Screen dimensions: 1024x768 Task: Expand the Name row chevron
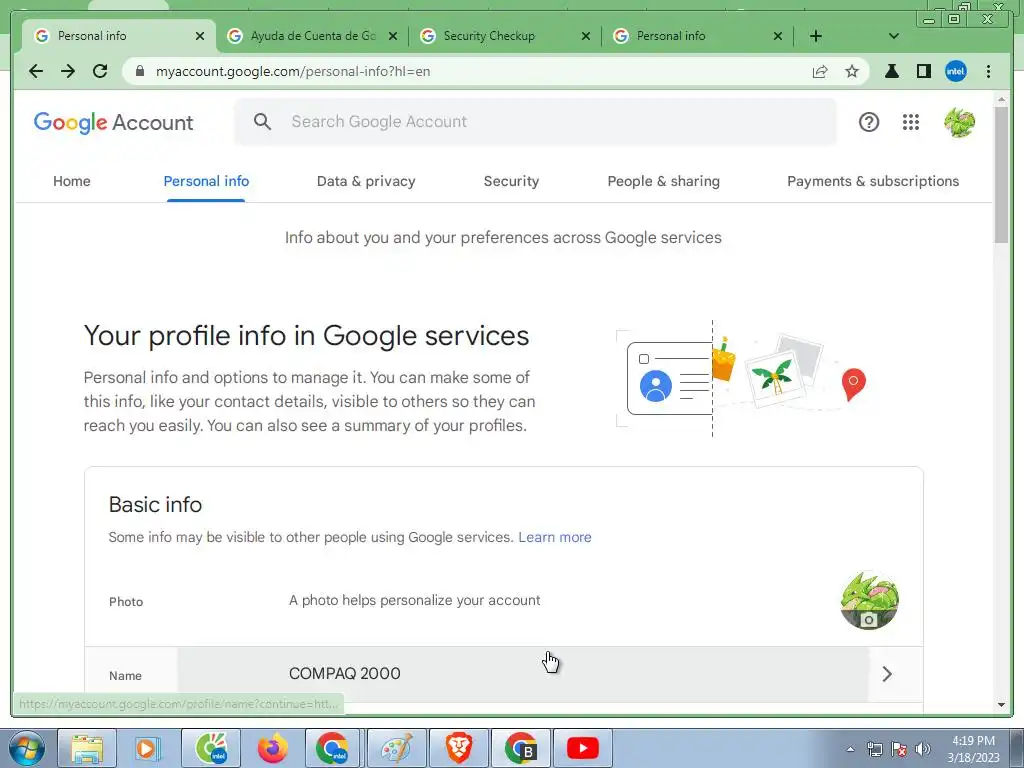point(887,674)
